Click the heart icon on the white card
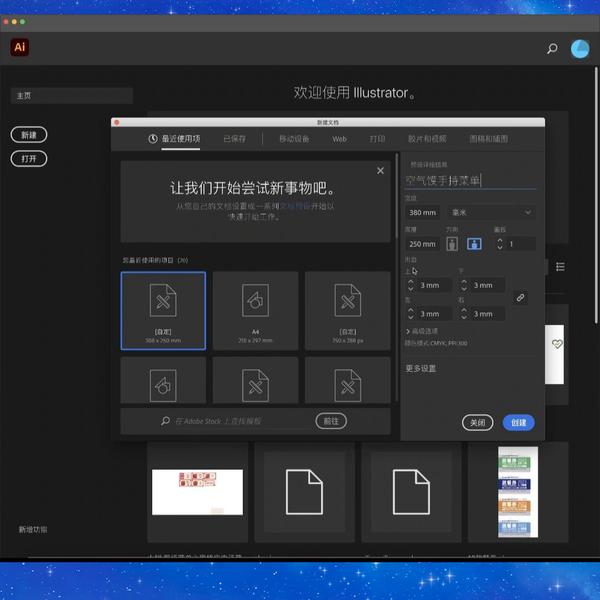 (557, 344)
